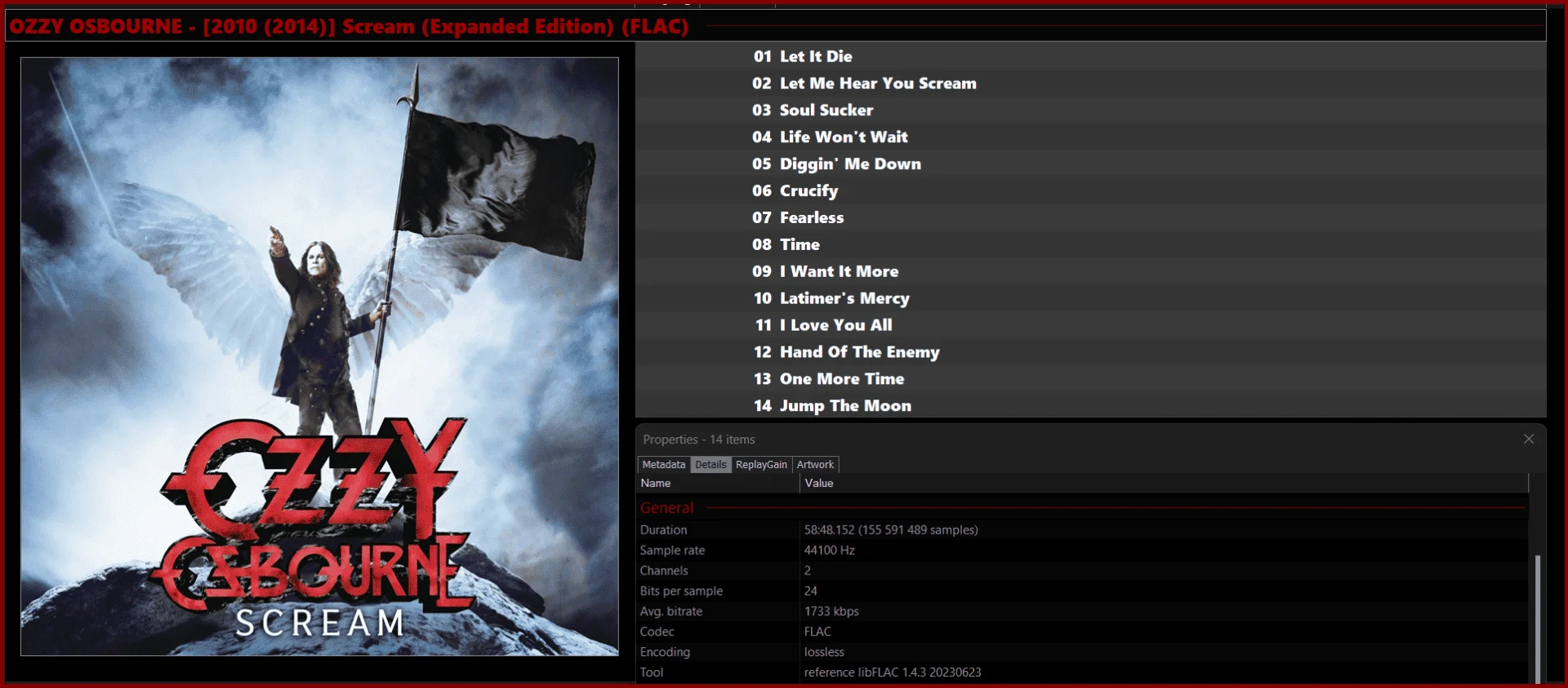Select track 14 Jump The Moon
The image size is (1568, 688).
tap(1091, 406)
